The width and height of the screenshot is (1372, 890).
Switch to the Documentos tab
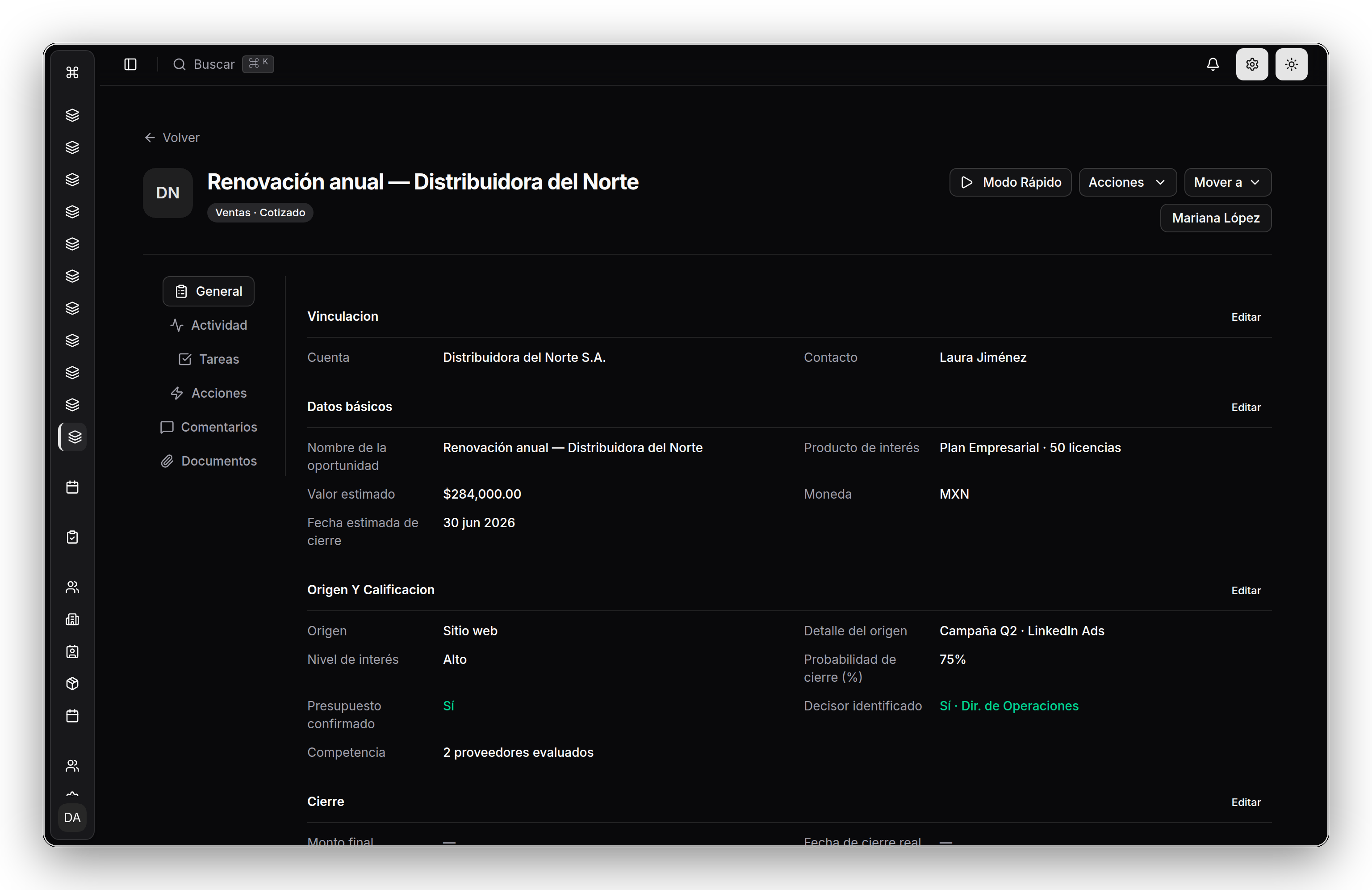208,461
